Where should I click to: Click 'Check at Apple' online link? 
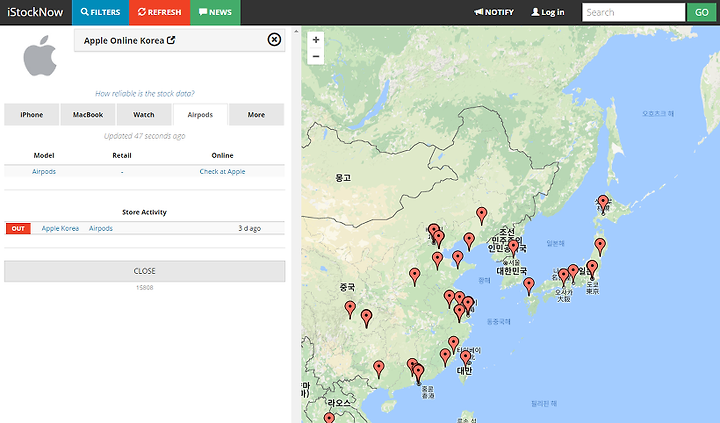[222, 171]
